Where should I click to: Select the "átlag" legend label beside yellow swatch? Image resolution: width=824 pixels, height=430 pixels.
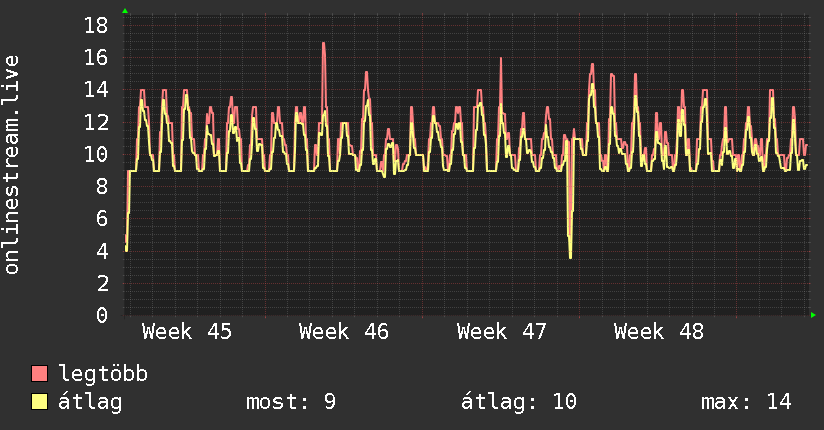91,402
